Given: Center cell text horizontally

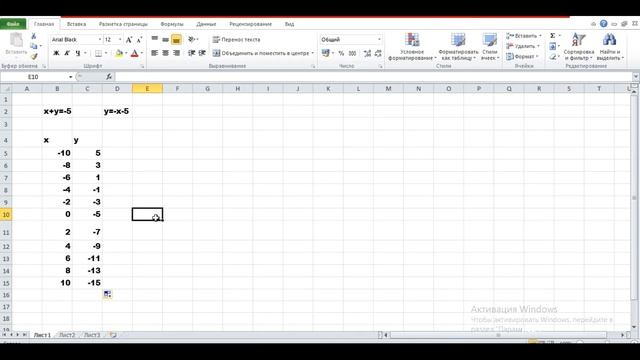Looking at the screenshot, I should tap(165, 53).
